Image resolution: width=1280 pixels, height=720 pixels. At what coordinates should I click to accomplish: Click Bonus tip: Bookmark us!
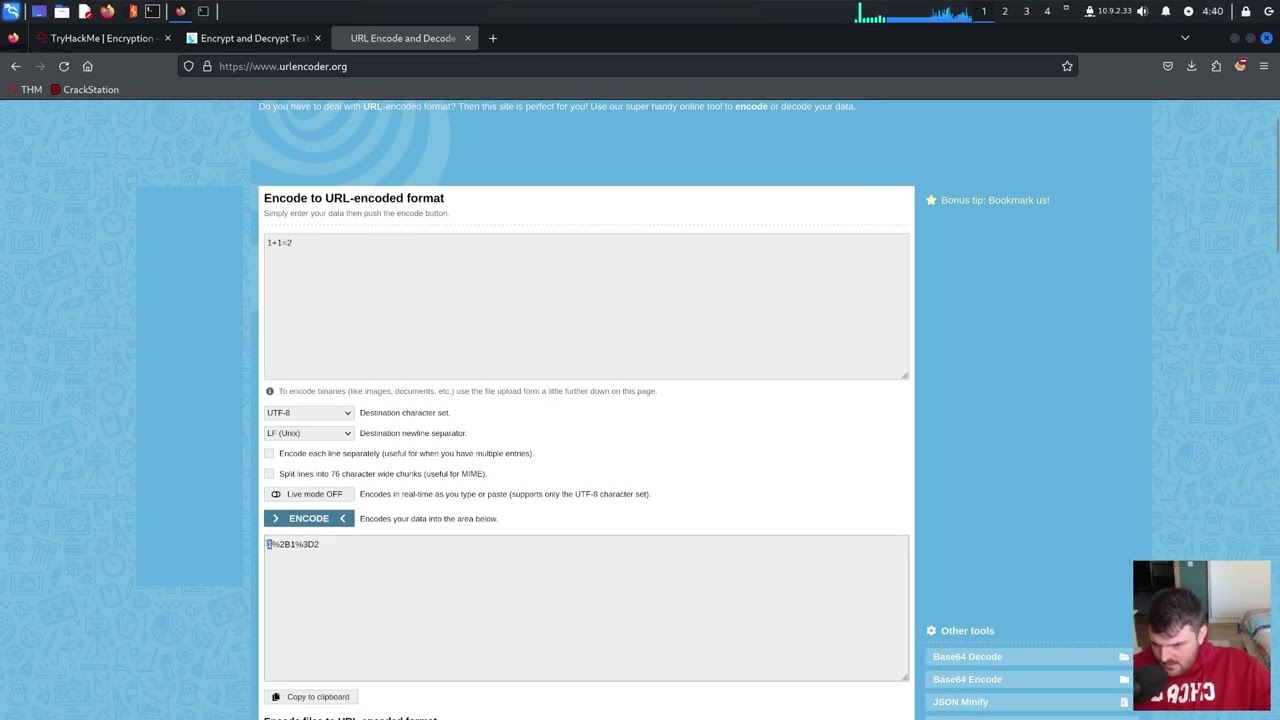point(988,200)
